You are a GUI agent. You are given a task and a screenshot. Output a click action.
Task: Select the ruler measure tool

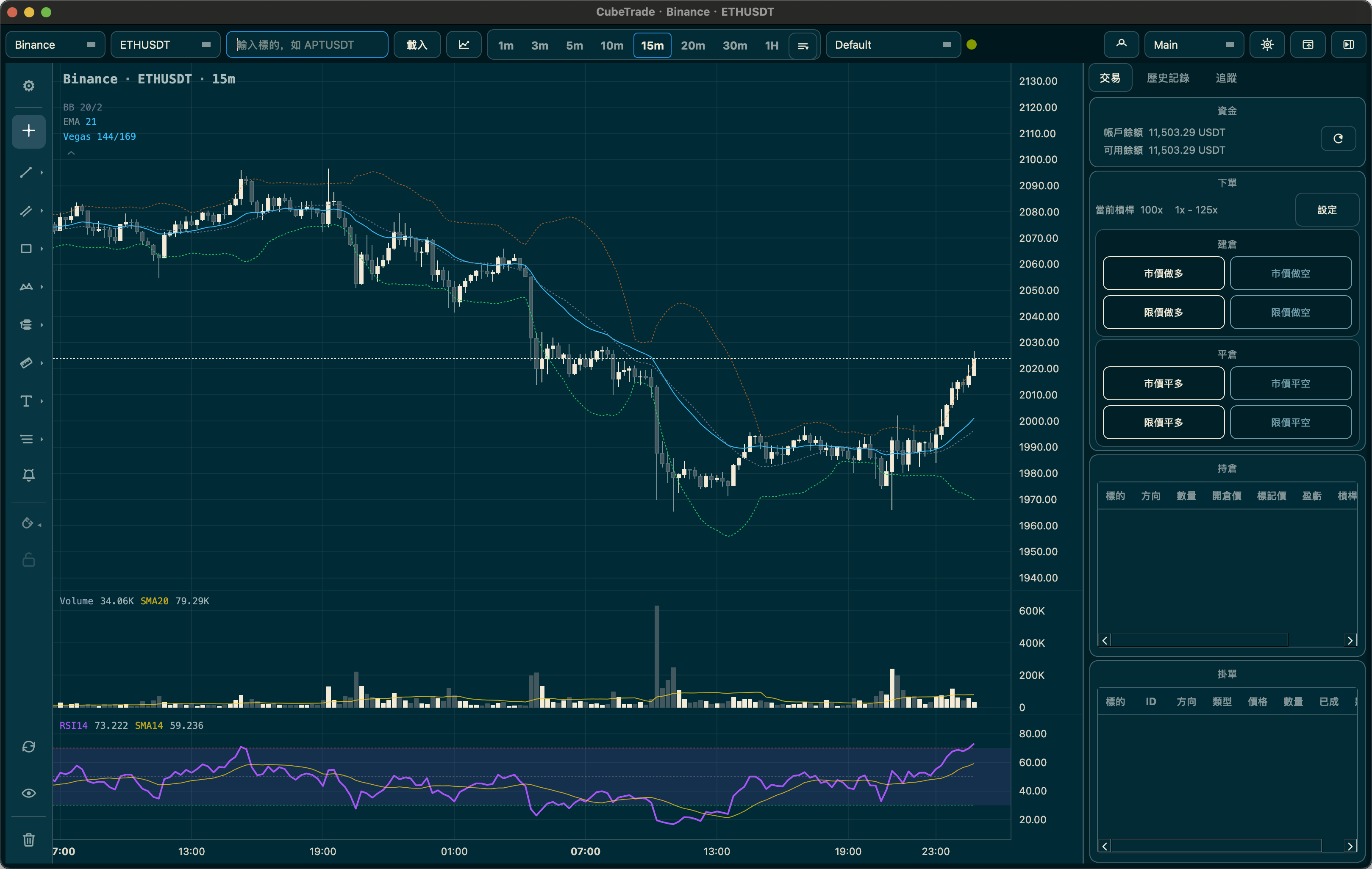coord(26,363)
